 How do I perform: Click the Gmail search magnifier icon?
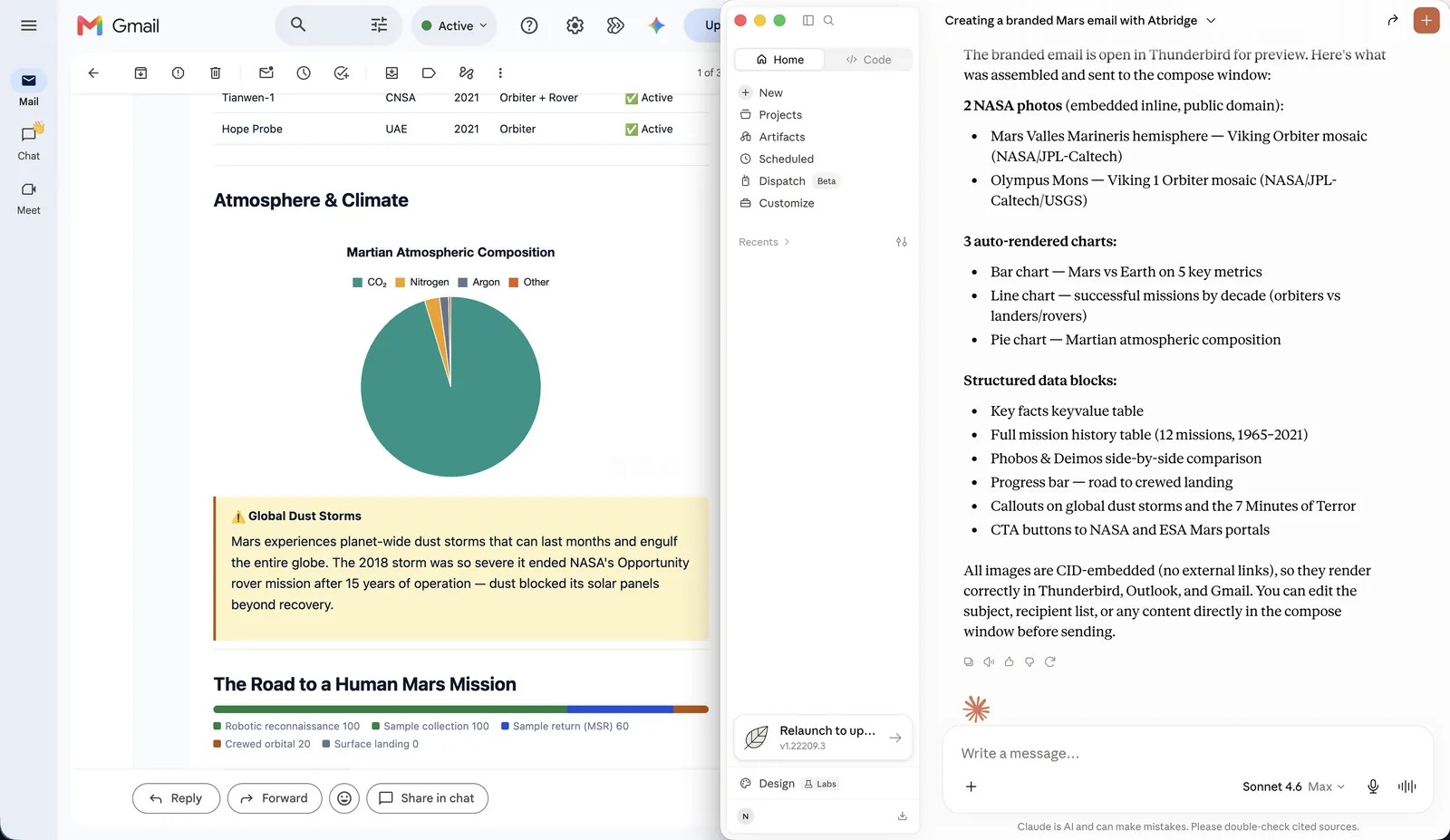(298, 25)
